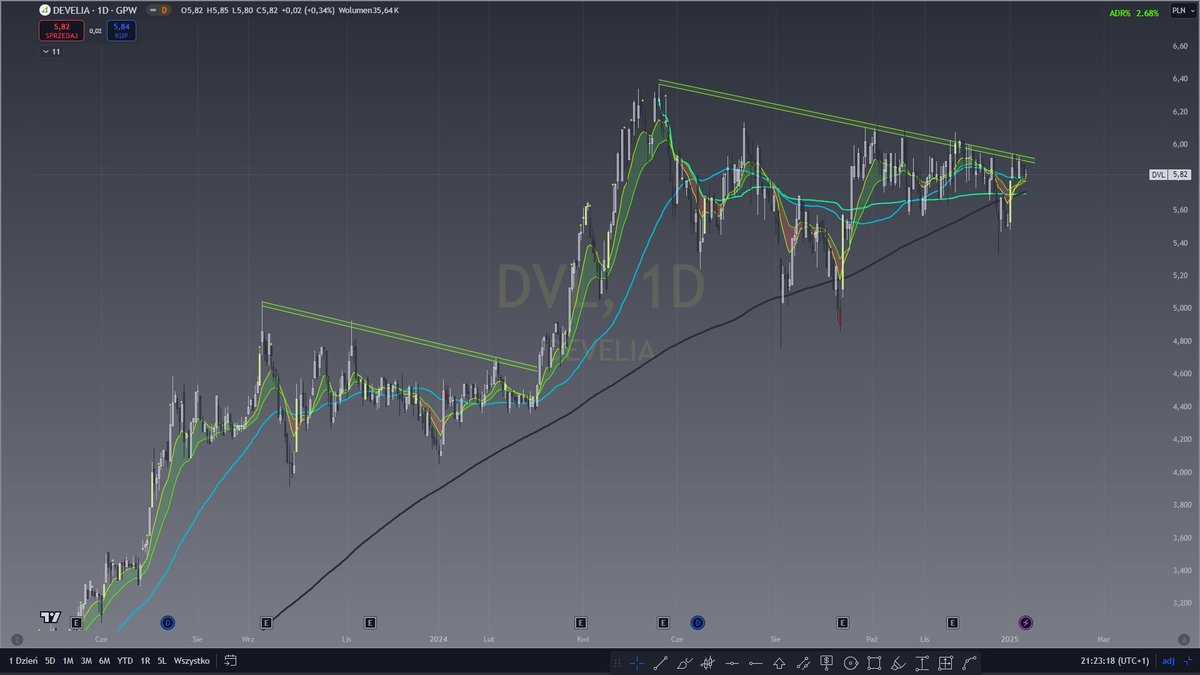Select the 1 Dzień timeframe tab
Image resolution: width=1200 pixels, height=675 pixels.
(x=23, y=661)
